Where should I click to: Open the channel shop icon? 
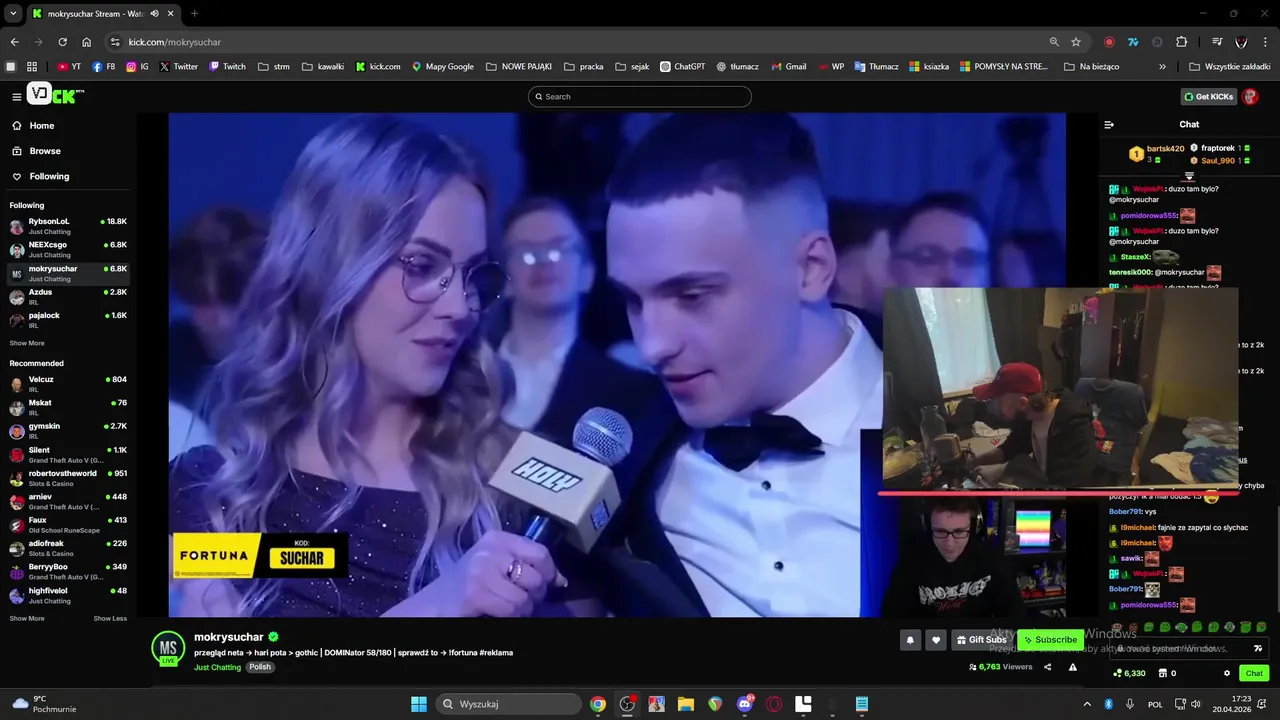tap(1162, 673)
